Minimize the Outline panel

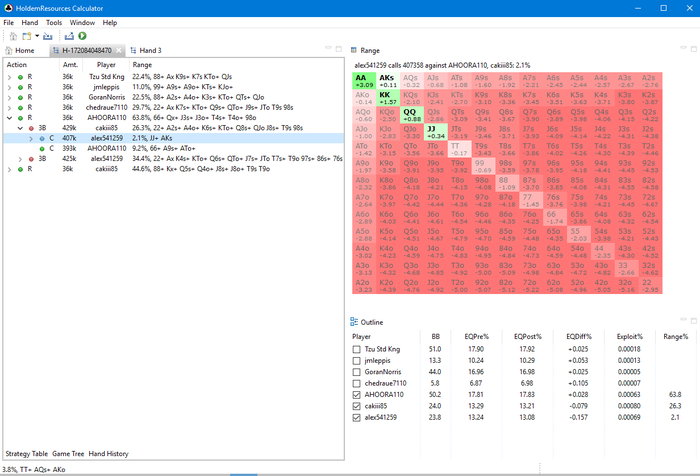(683, 320)
